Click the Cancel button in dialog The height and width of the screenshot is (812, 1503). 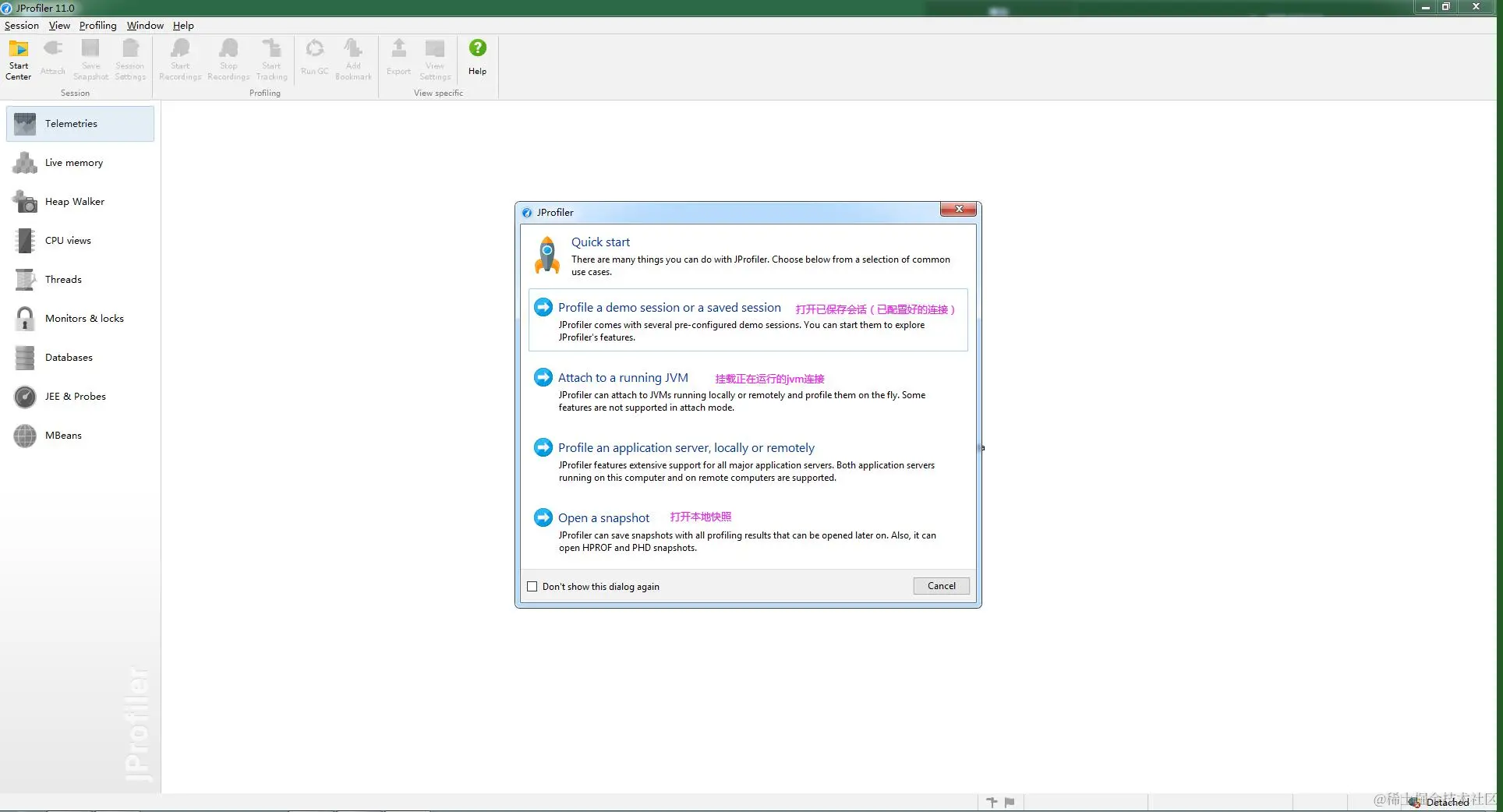(941, 586)
